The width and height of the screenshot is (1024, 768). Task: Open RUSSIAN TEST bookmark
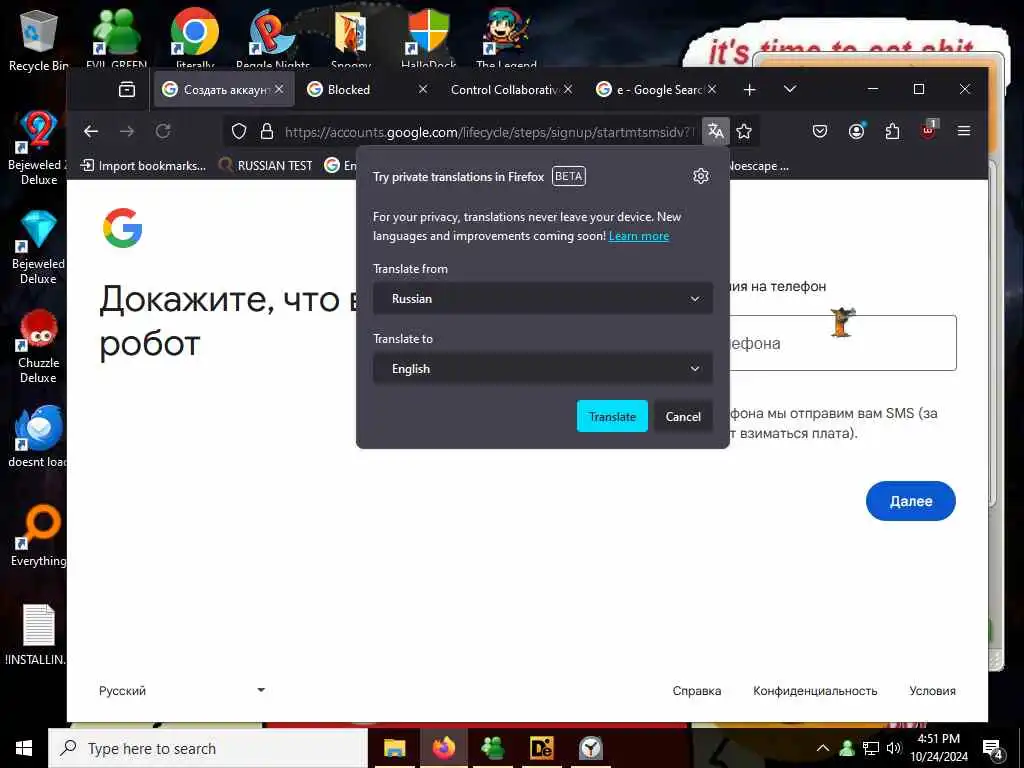266,166
